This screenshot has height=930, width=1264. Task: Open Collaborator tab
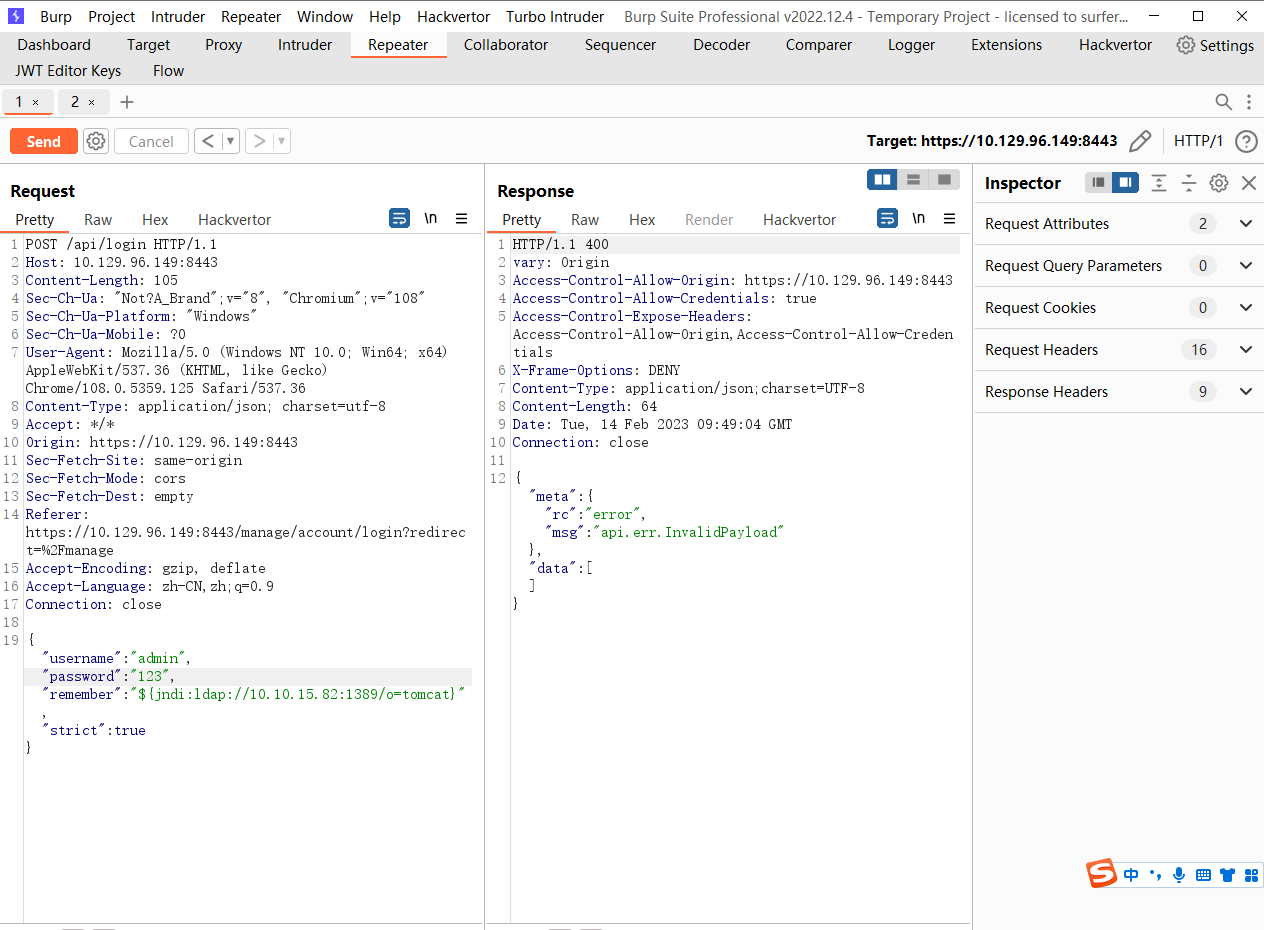pyautogui.click(x=506, y=45)
